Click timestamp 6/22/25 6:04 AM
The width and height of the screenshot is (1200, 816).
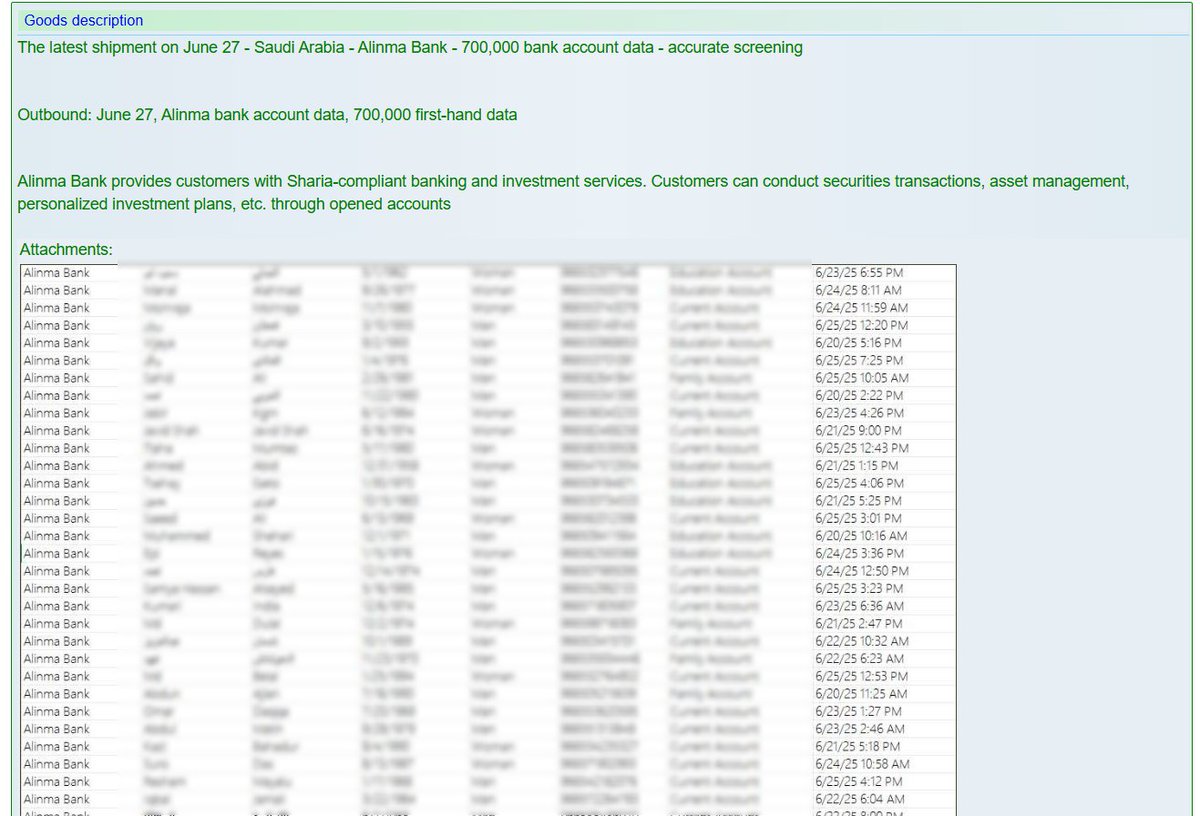[x=859, y=799]
